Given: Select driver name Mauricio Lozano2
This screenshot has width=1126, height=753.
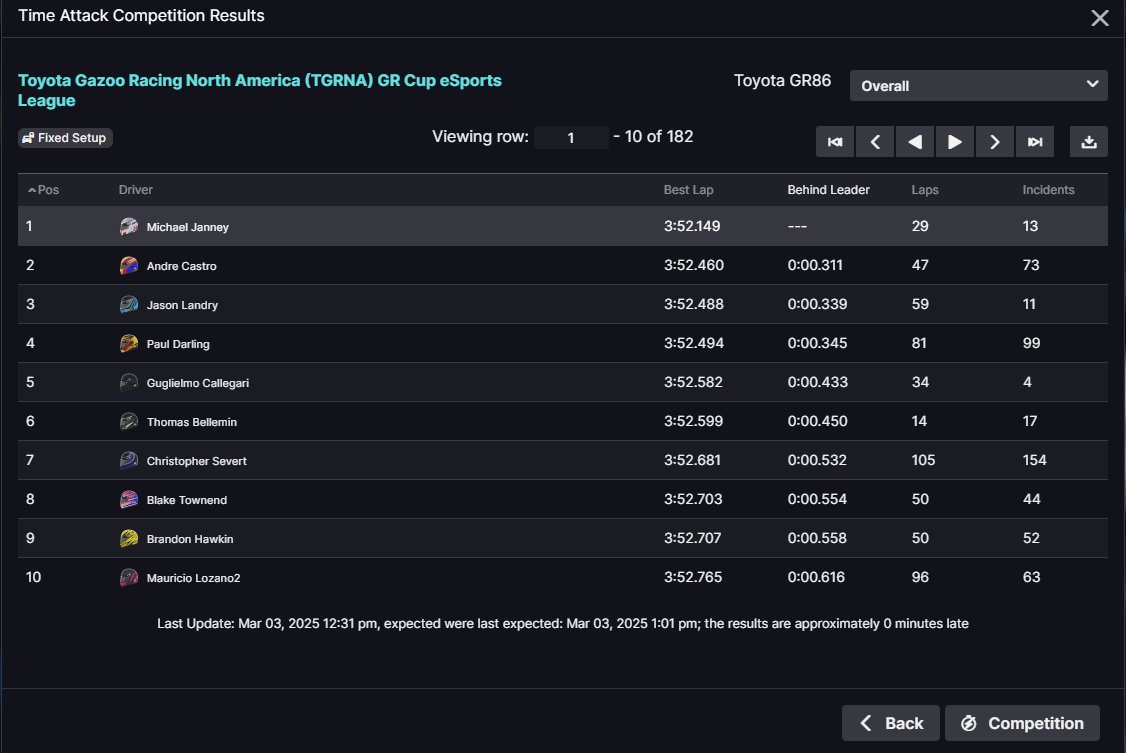Looking at the screenshot, I should point(193,578).
